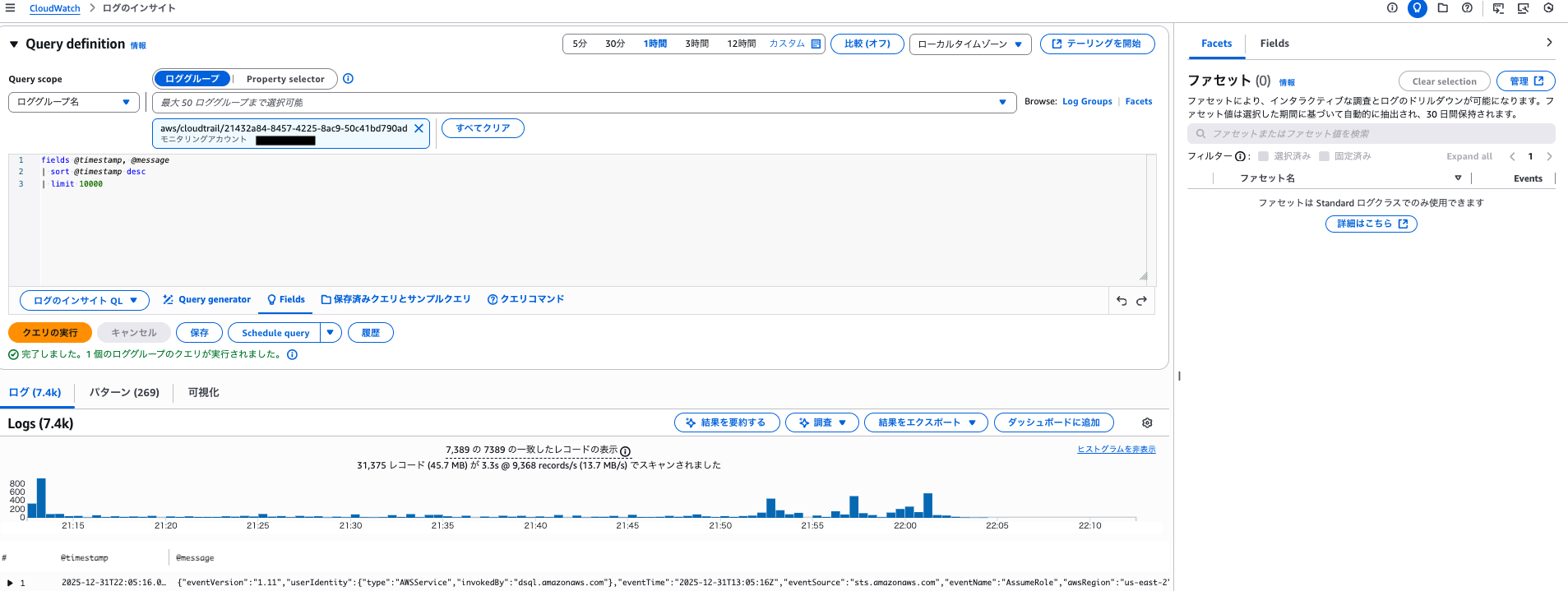Viewport: 1568px width, 591px height.
Task: Redo the query edit
Action: (1141, 301)
